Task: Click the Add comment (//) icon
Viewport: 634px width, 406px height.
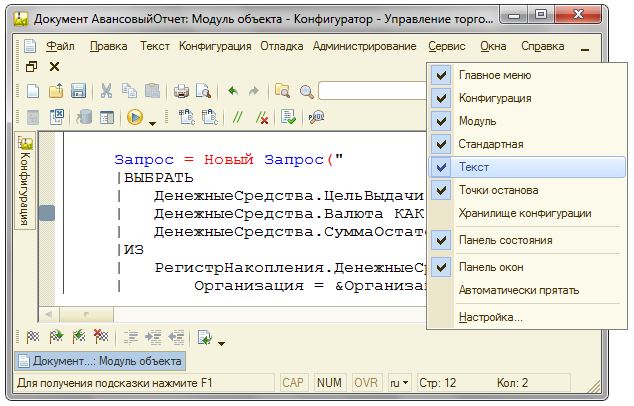Action: tap(238, 118)
